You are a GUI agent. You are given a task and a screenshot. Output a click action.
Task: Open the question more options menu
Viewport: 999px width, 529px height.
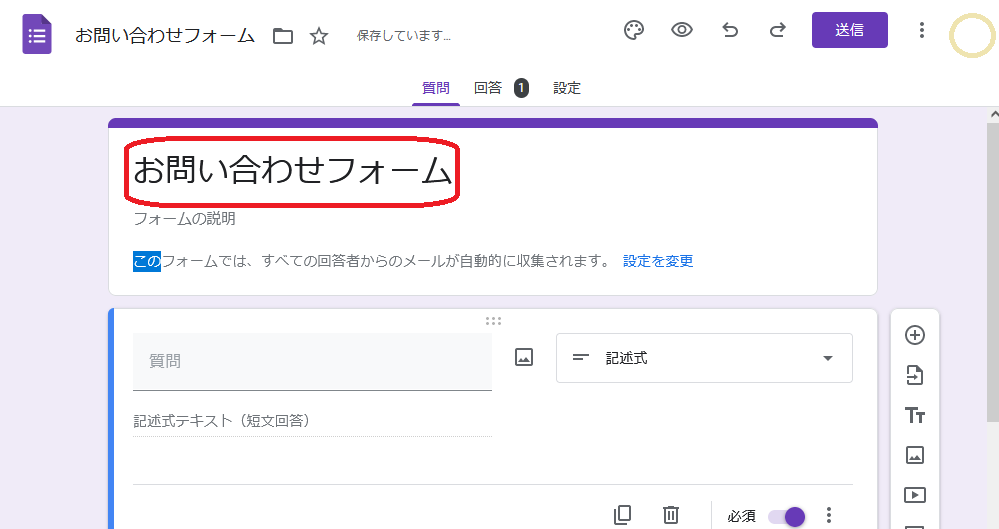(828, 515)
